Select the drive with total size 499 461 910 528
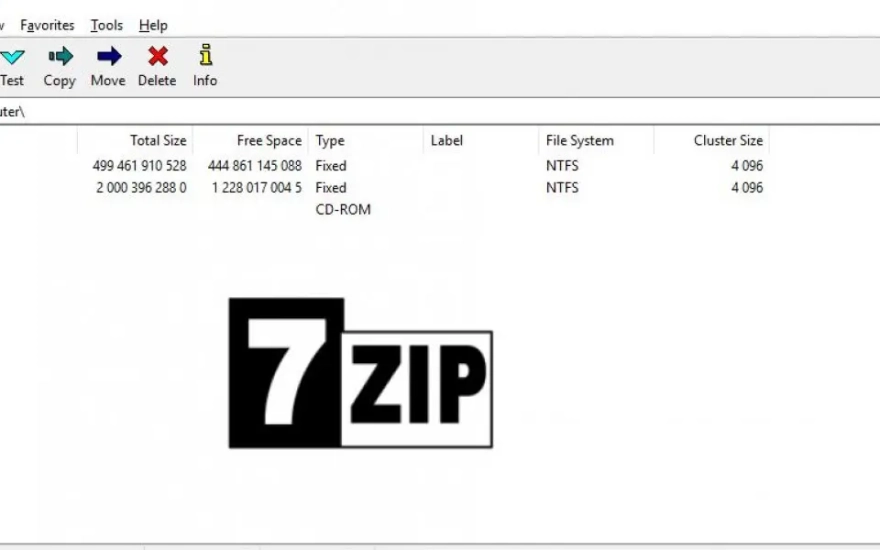 139,166
